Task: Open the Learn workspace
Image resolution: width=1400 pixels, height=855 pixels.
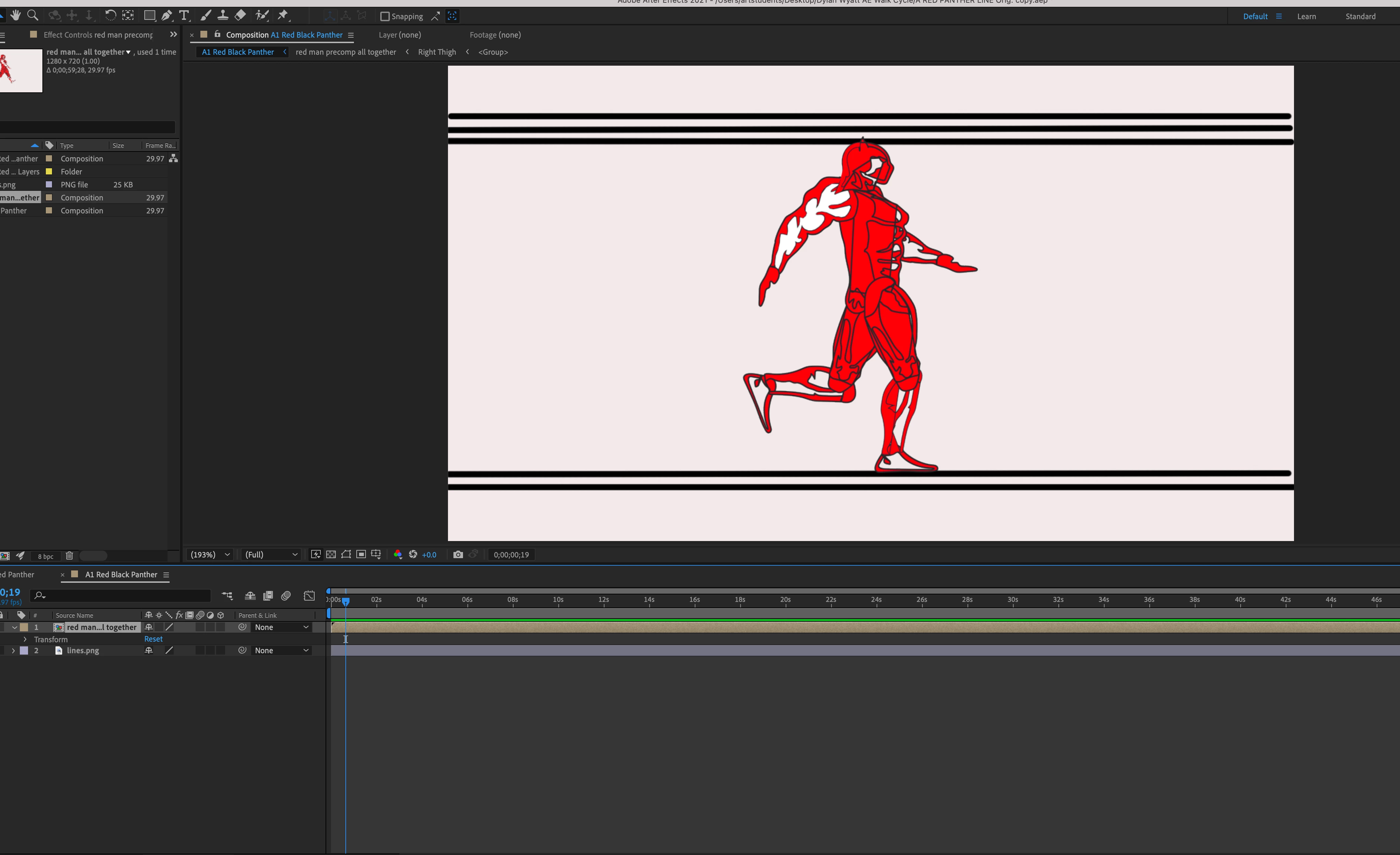Action: click(x=1306, y=16)
